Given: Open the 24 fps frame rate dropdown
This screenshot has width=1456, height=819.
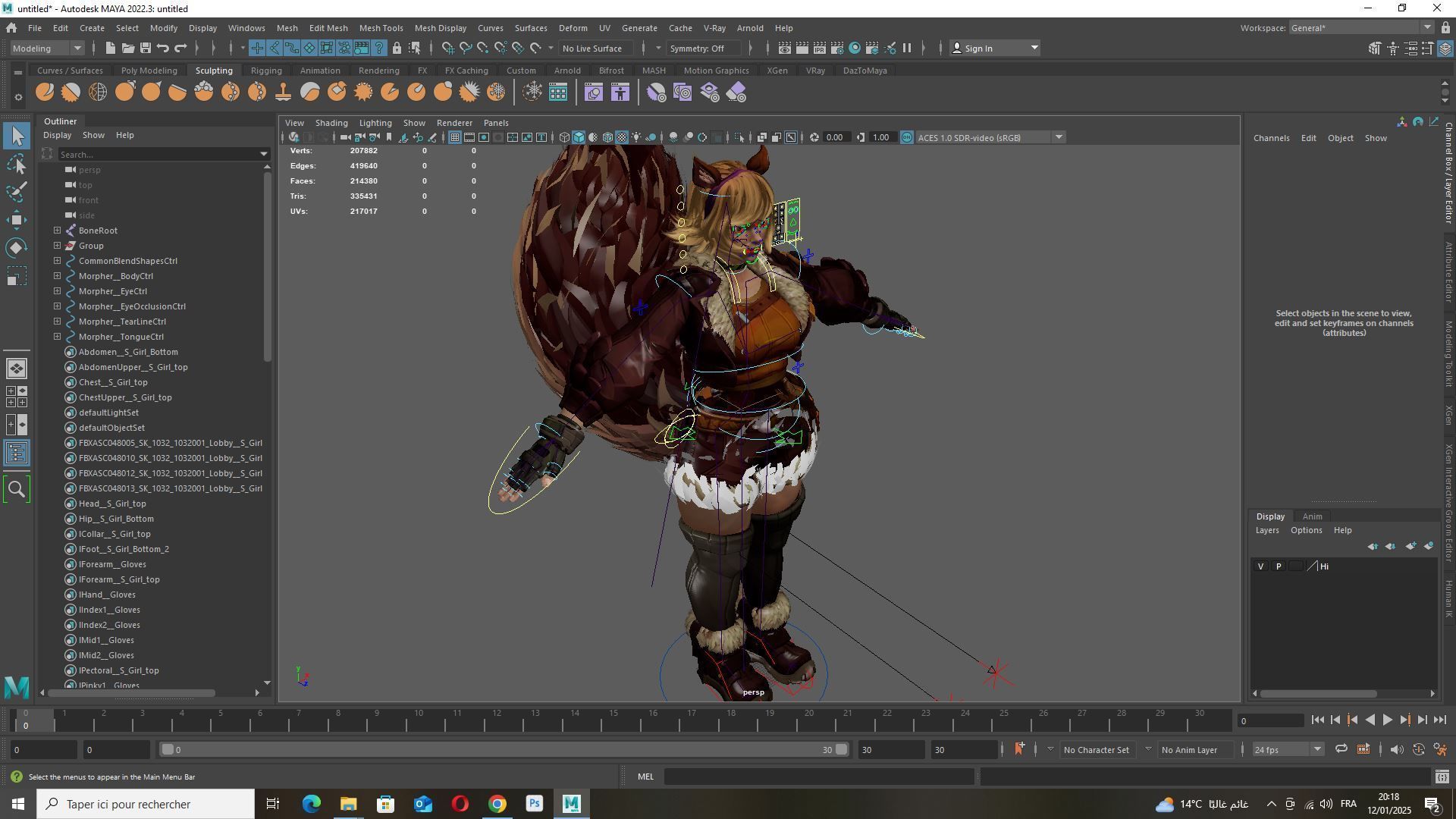Looking at the screenshot, I should [x=1287, y=750].
